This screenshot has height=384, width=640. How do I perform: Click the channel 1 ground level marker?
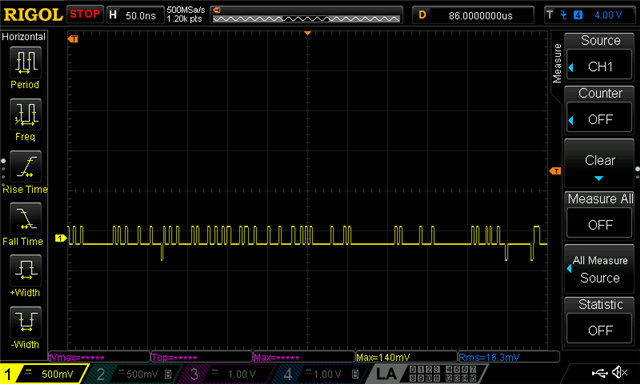click(60, 238)
